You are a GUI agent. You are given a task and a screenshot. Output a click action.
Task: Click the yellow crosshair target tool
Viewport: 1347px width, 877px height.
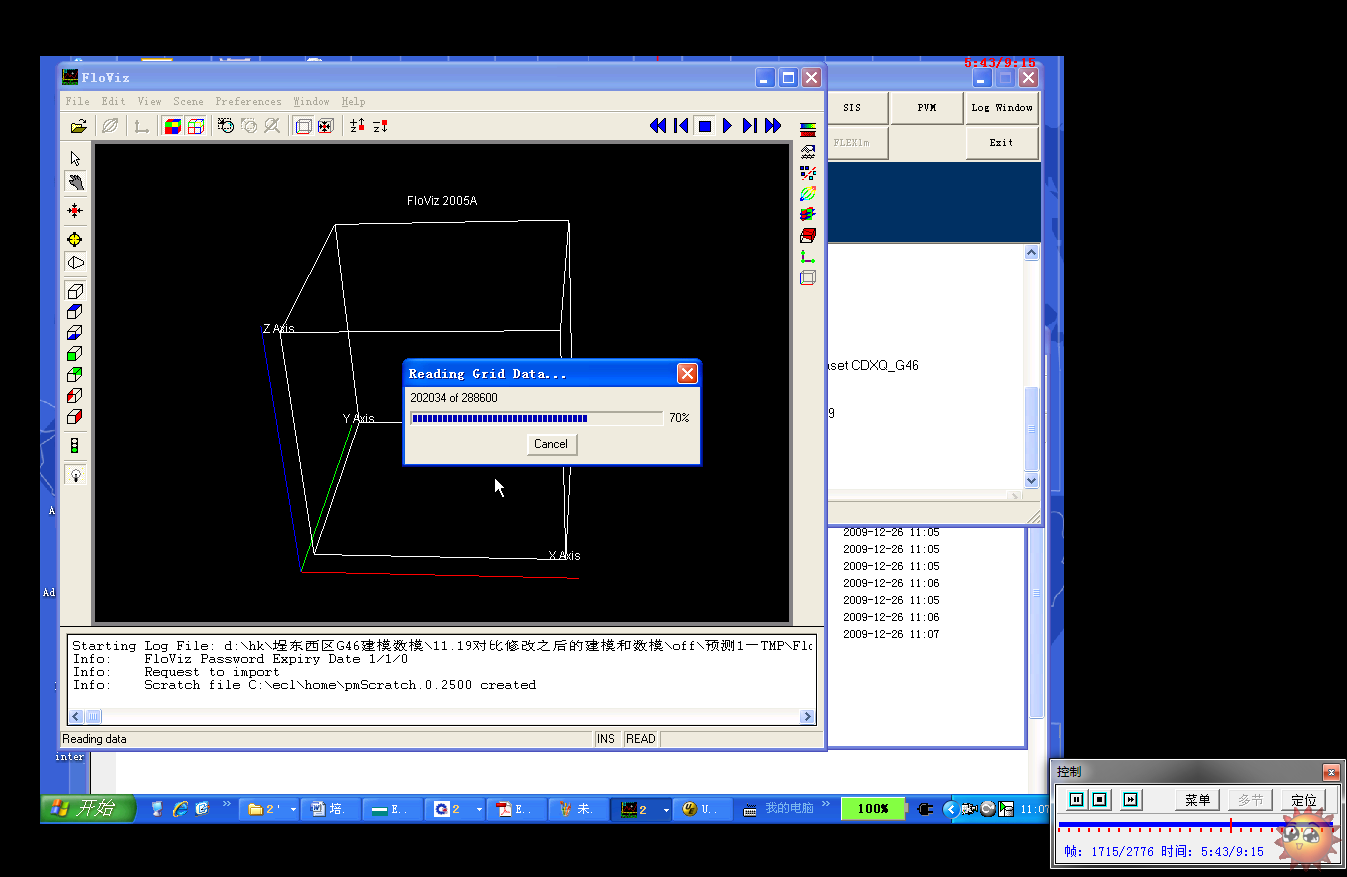(75, 239)
